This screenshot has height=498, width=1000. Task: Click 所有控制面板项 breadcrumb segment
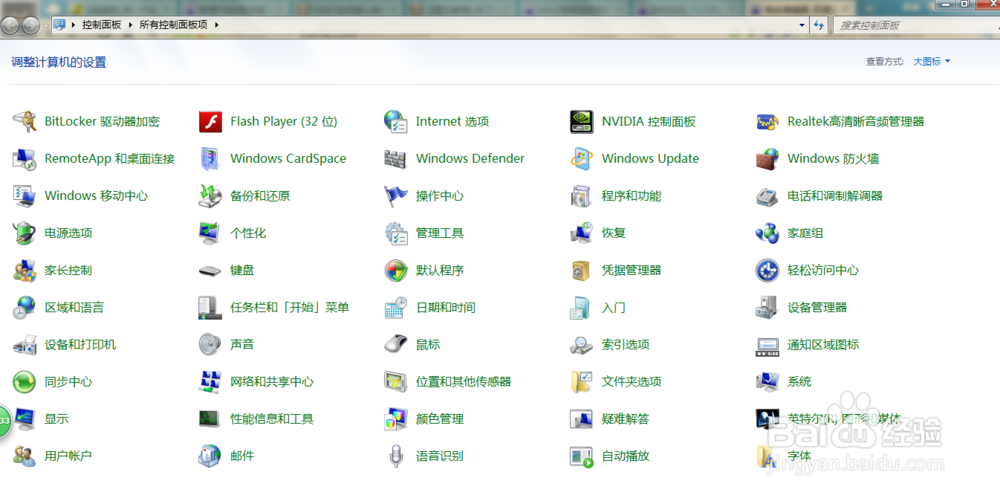[173, 25]
